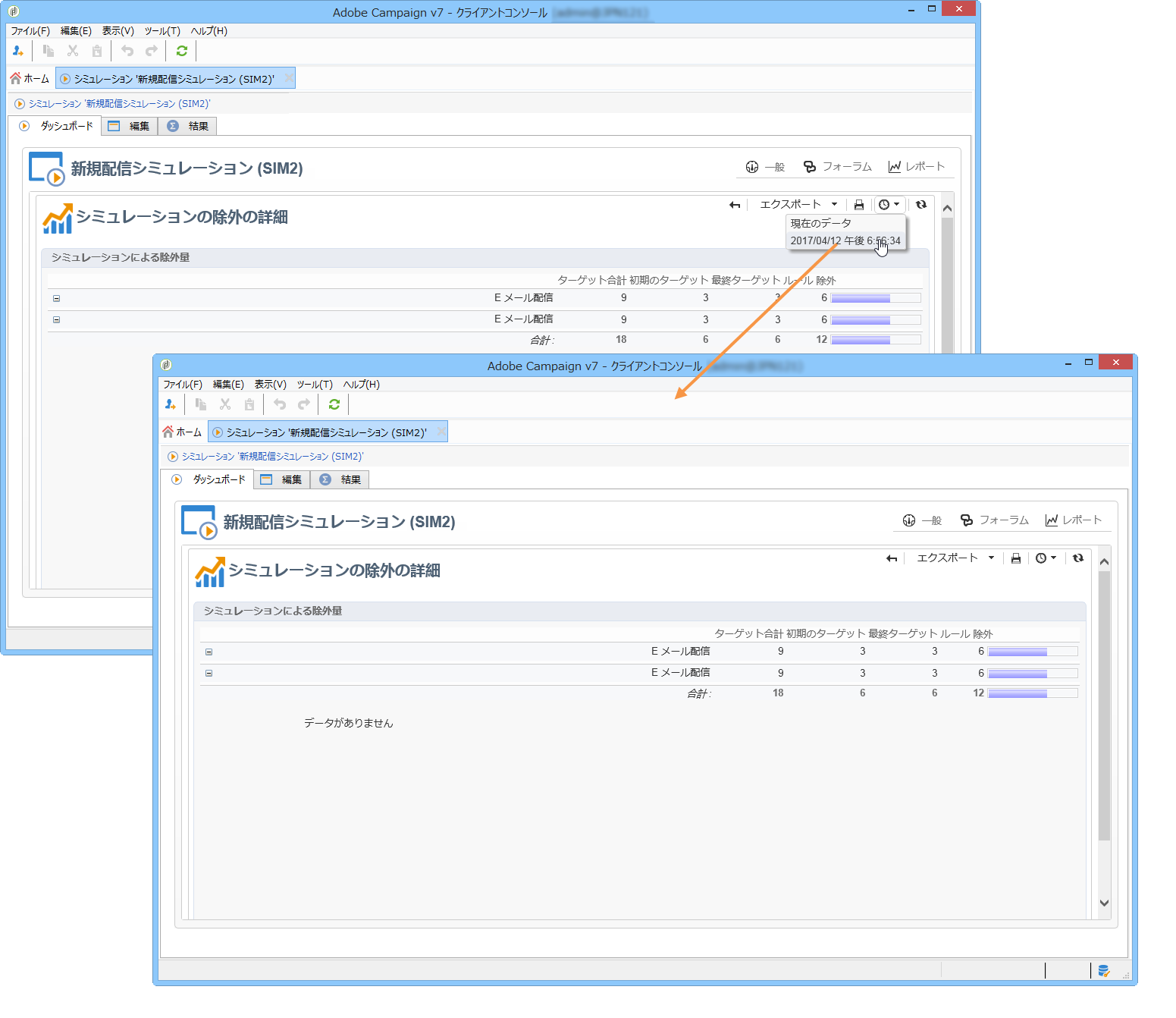Click the print icon in front window report
Viewport: 1176px width, 1018px height.
click(x=1016, y=558)
